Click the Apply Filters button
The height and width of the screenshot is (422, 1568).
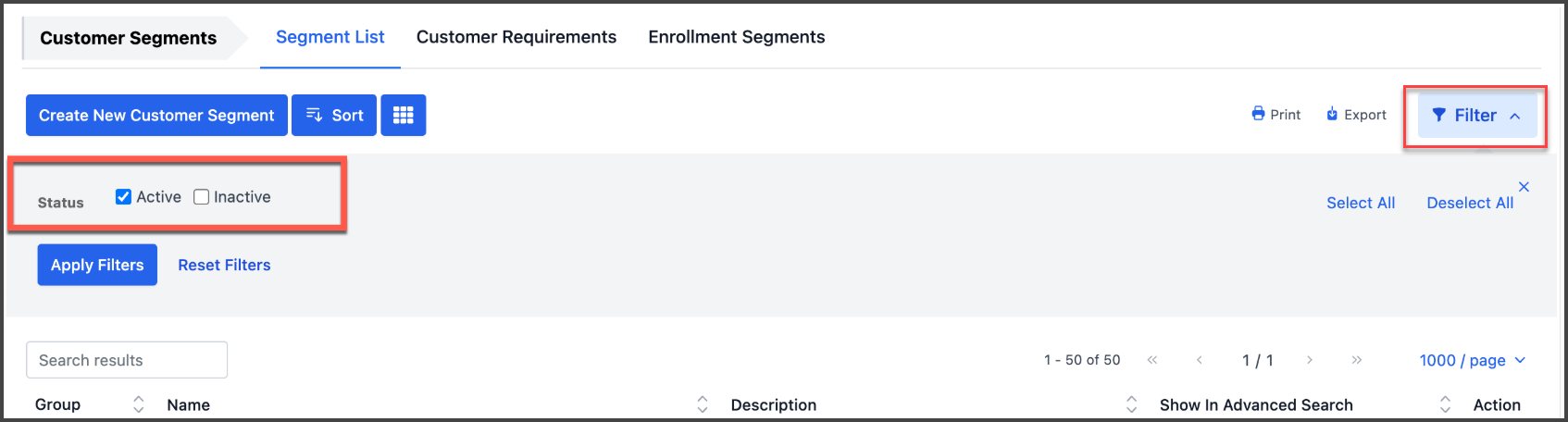click(97, 265)
